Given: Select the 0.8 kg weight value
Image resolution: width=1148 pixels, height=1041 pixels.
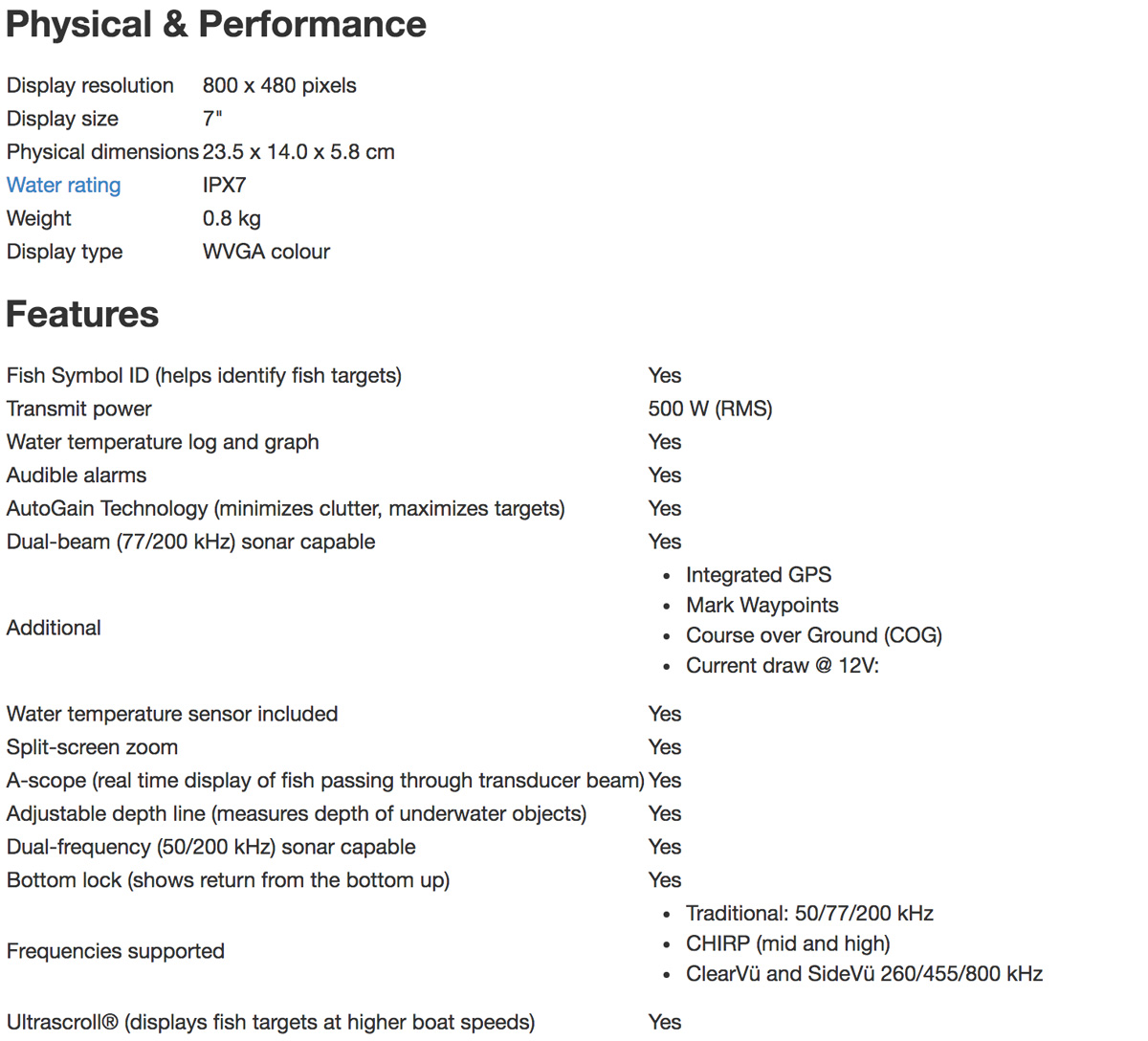Looking at the screenshot, I should click(x=232, y=219).
